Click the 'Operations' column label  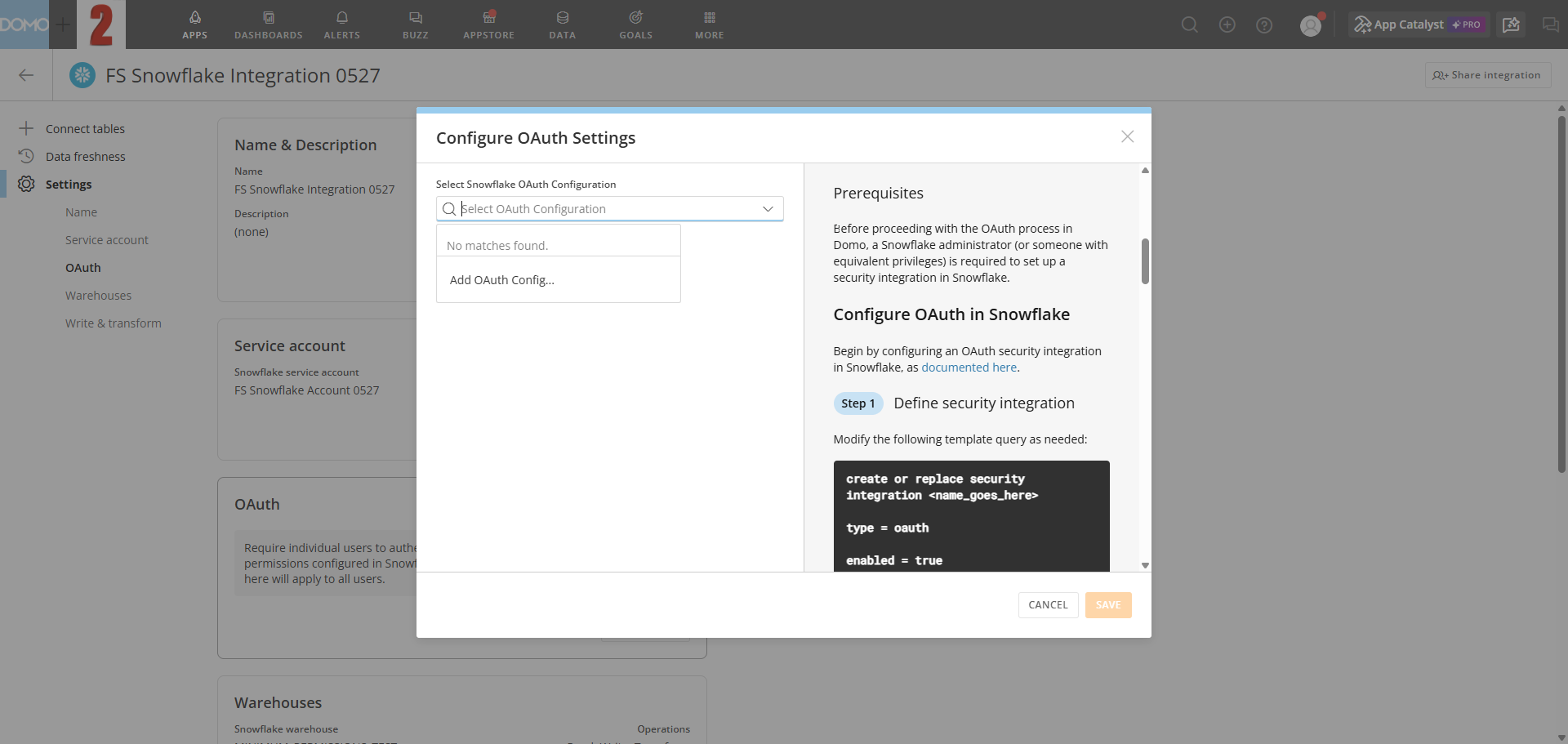(x=663, y=729)
